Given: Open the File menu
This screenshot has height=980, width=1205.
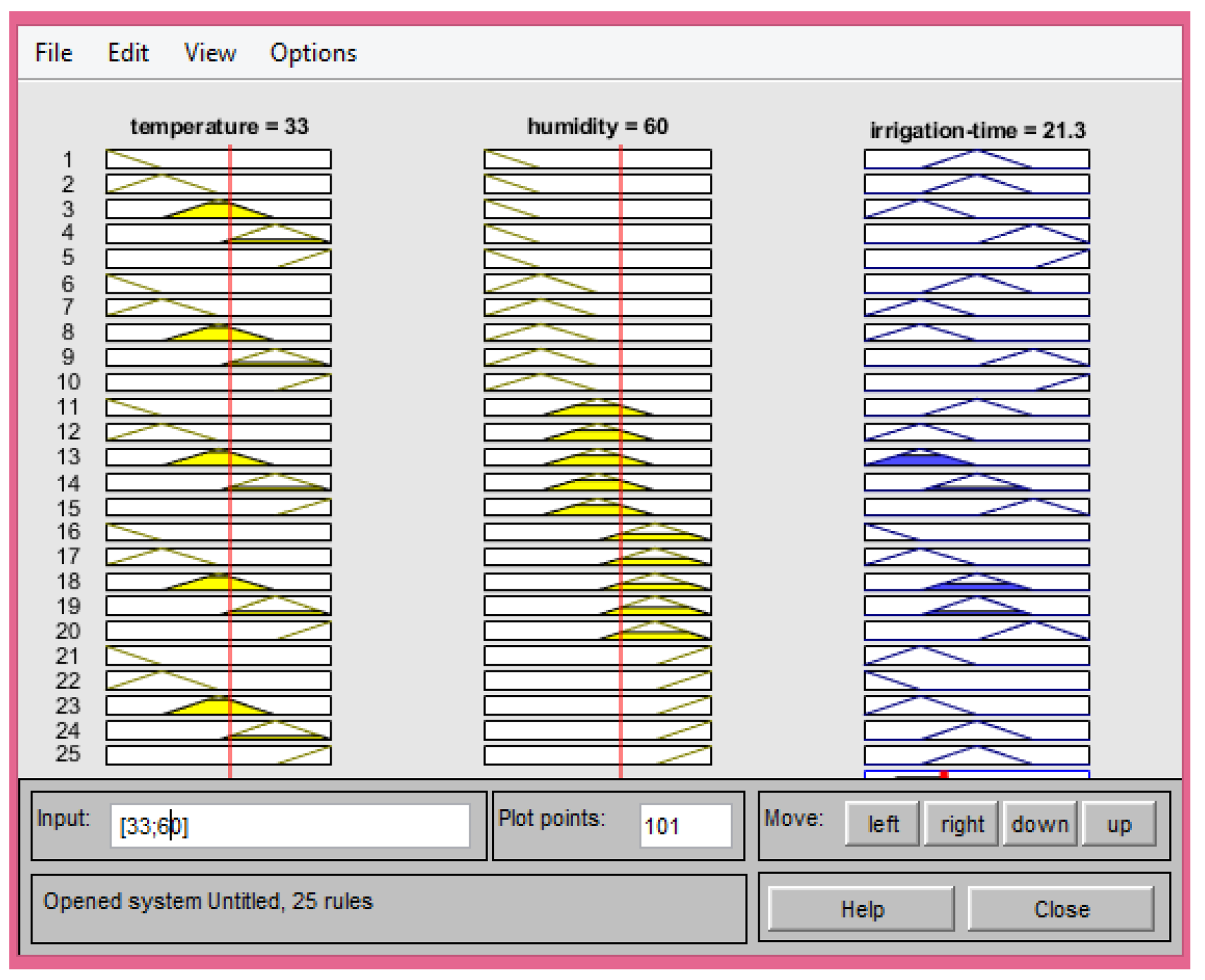Looking at the screenshot, I should (x=53, y=52).
